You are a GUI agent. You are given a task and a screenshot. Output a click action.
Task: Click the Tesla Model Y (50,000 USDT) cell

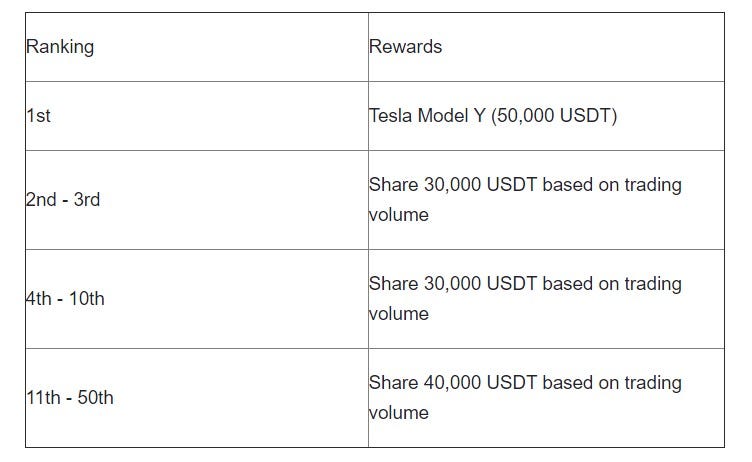click(x=546, y=116)
